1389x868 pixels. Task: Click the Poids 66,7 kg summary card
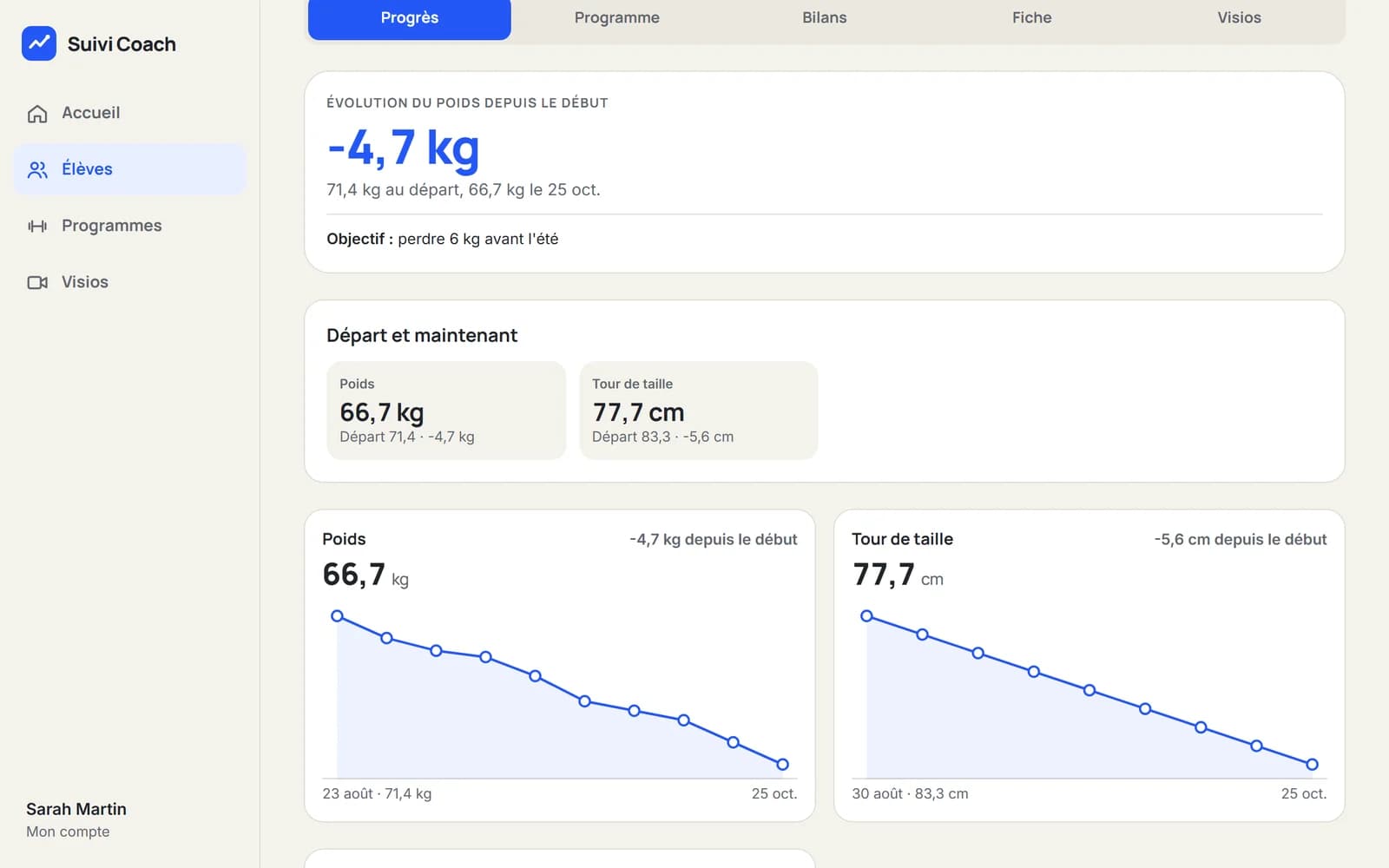pyautogui.click(x=446, y=411)
